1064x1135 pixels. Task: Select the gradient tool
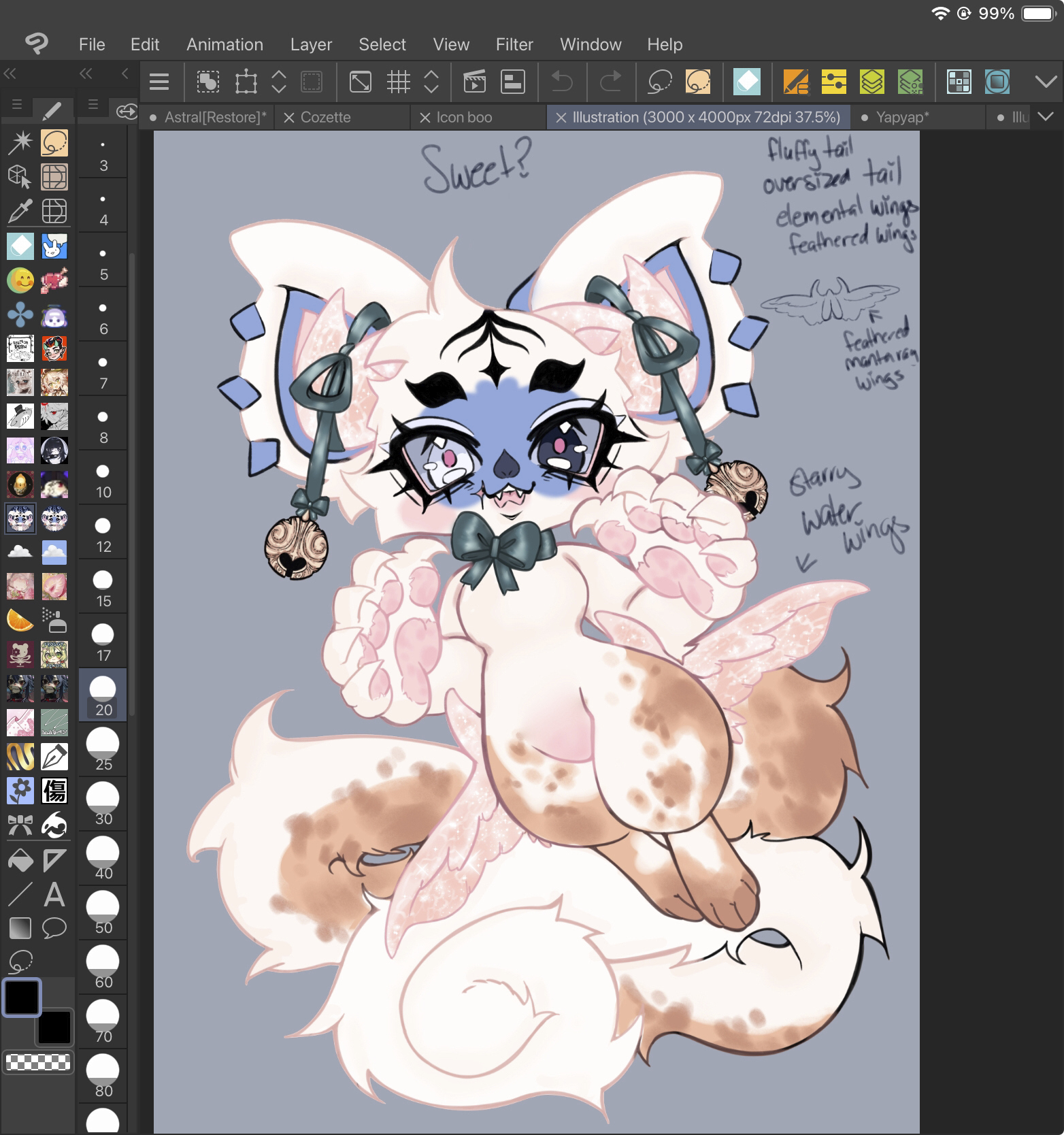[20, 927]
